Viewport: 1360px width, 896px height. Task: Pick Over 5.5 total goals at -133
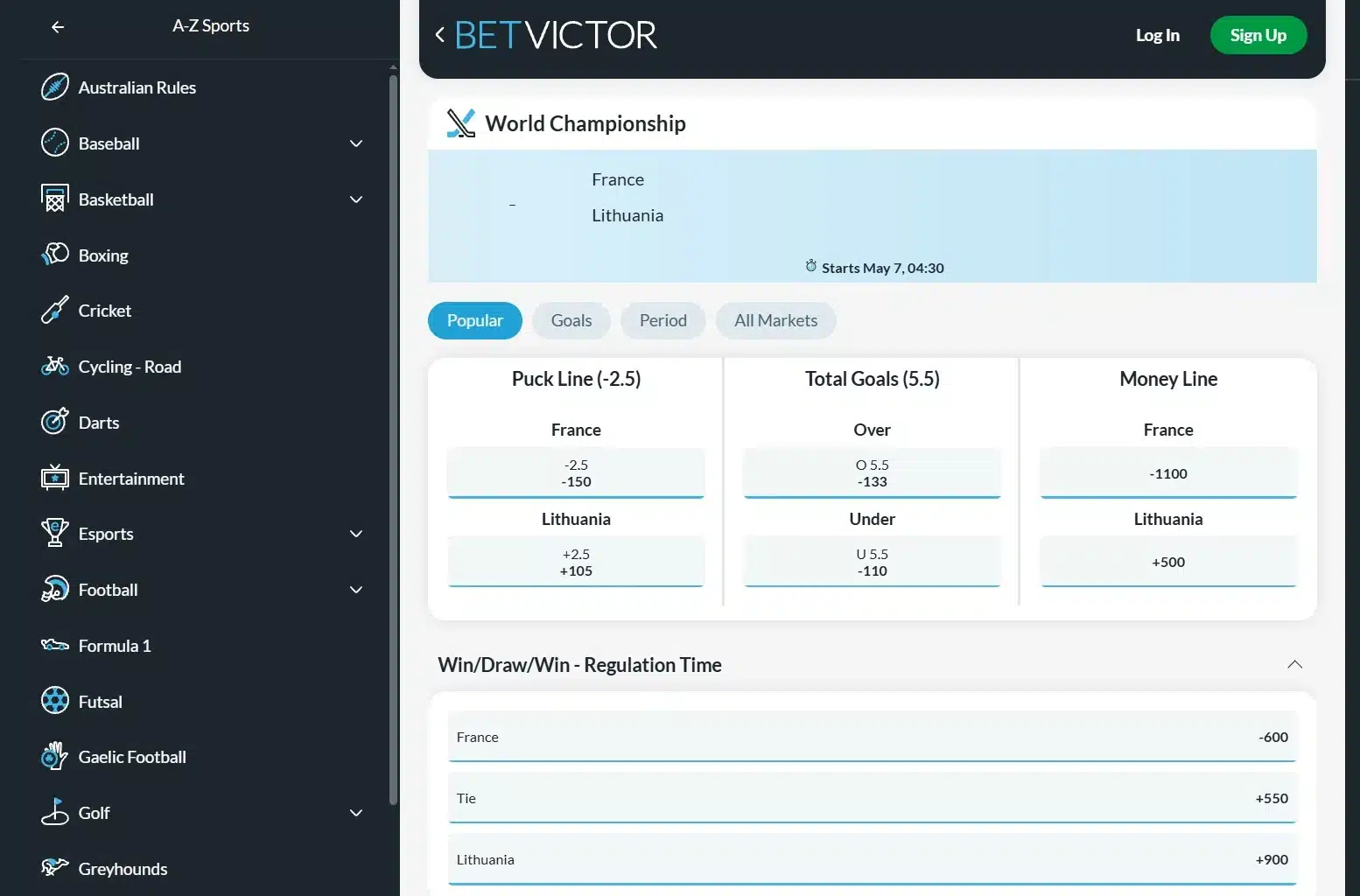click(x=873, y=473)
